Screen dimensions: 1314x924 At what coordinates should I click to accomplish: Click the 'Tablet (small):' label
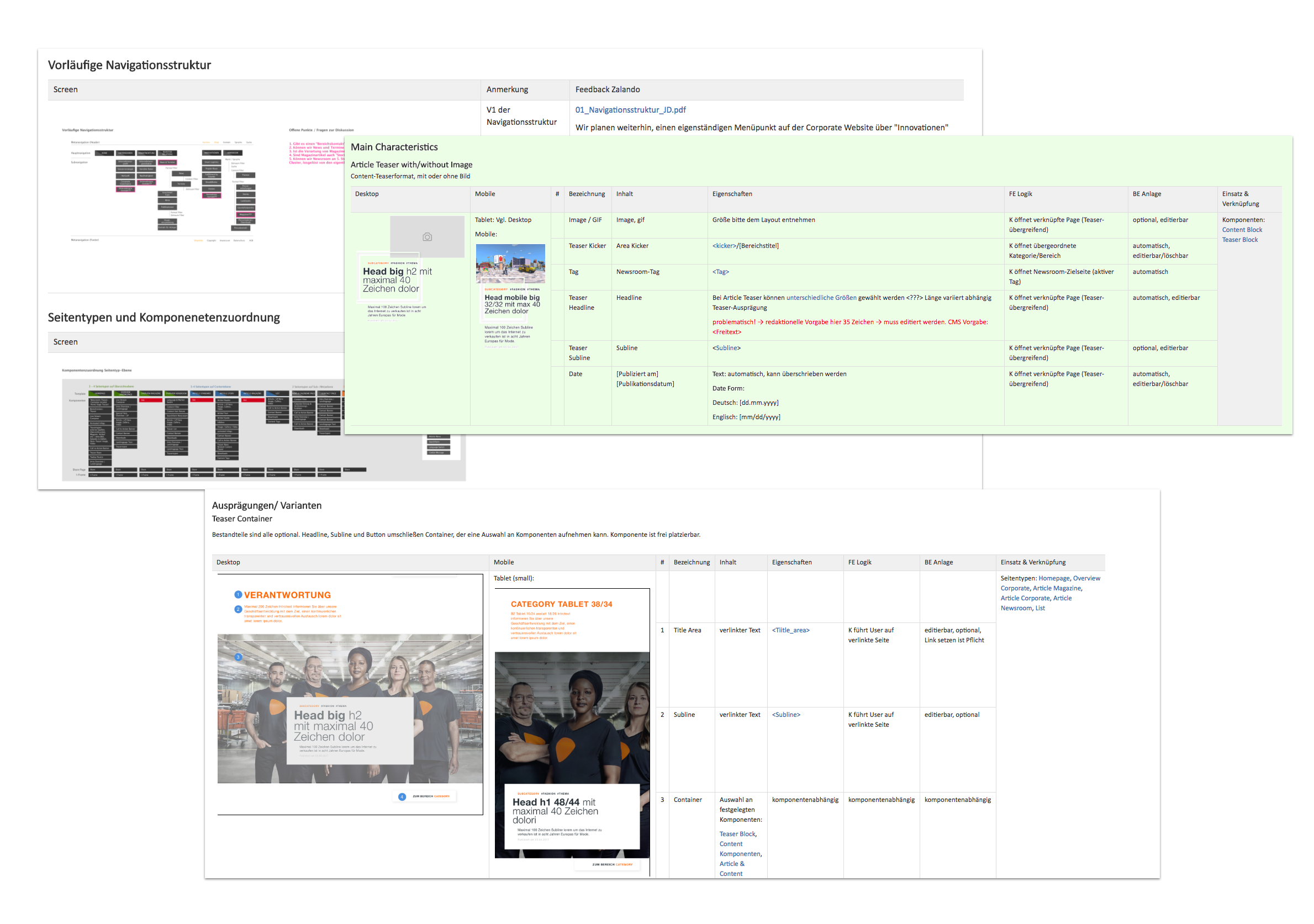click(513, 578)
